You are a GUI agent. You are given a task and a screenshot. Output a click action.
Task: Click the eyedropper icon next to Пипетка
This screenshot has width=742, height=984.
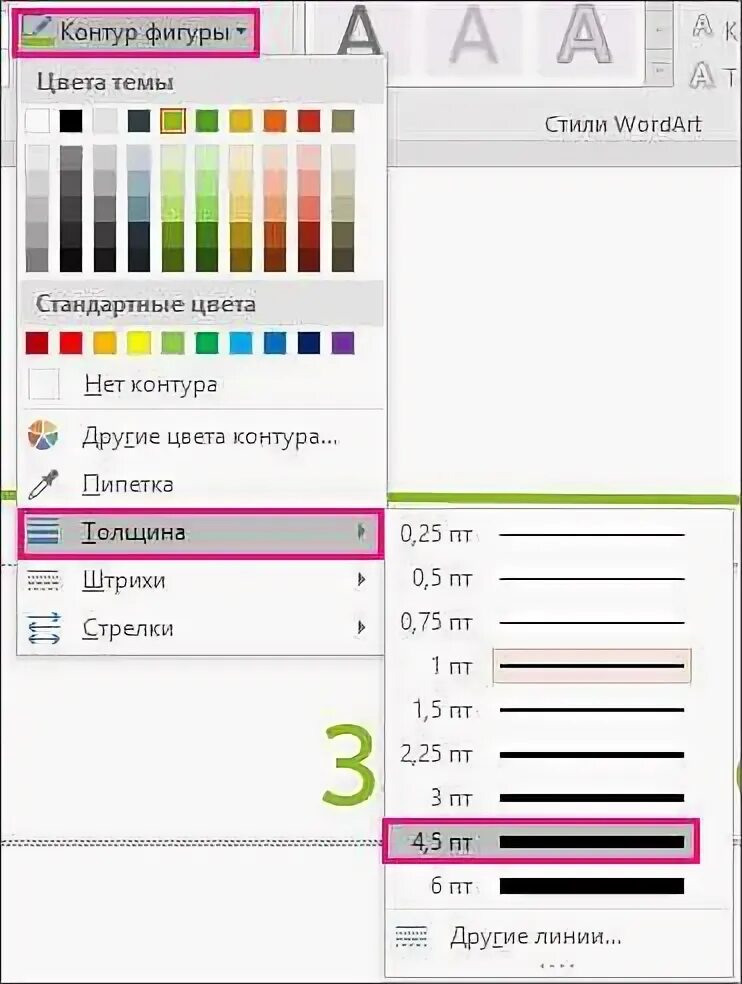pos(44,486)
